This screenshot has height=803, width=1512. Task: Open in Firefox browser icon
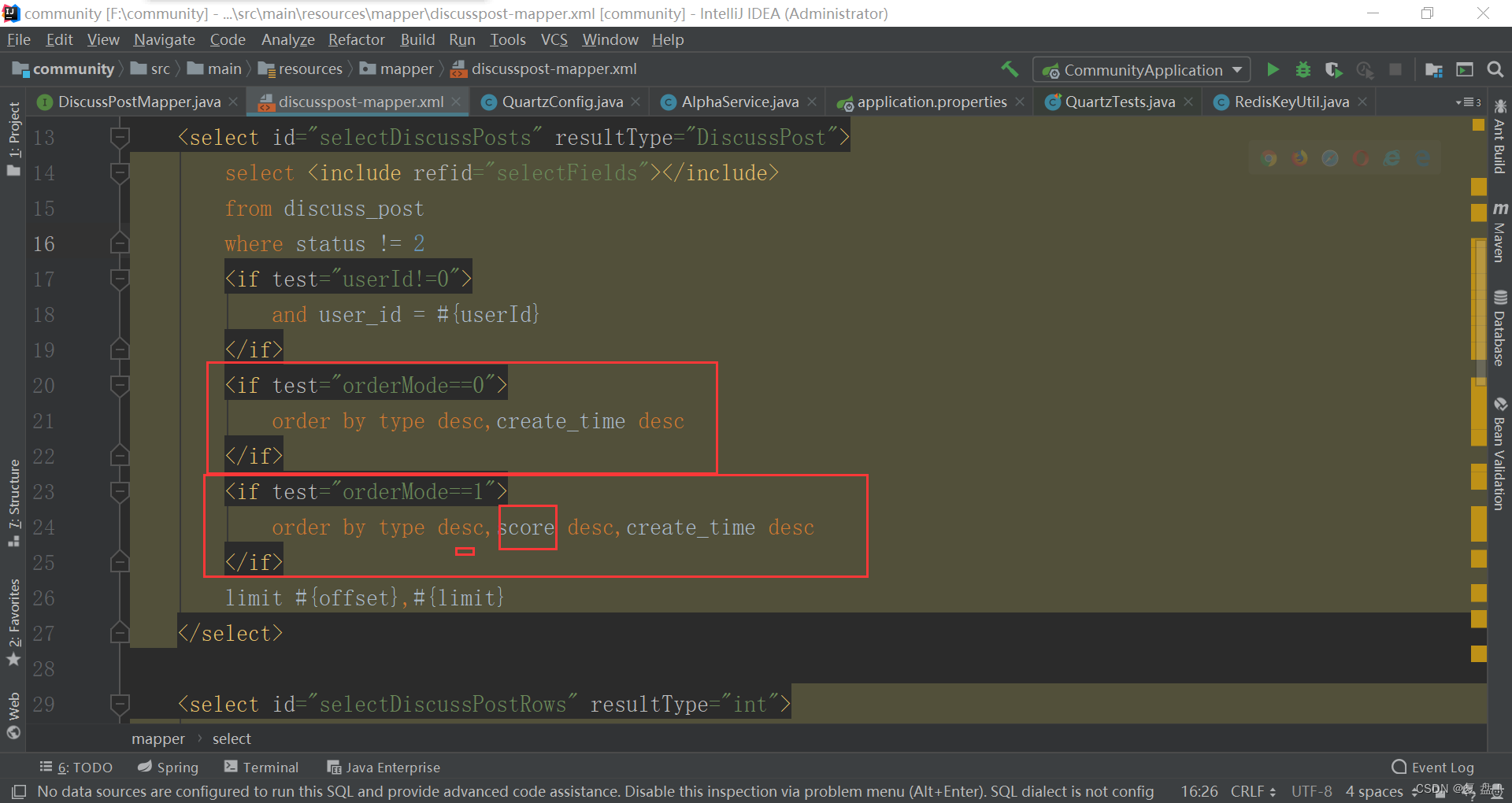tap(1299, 158)
